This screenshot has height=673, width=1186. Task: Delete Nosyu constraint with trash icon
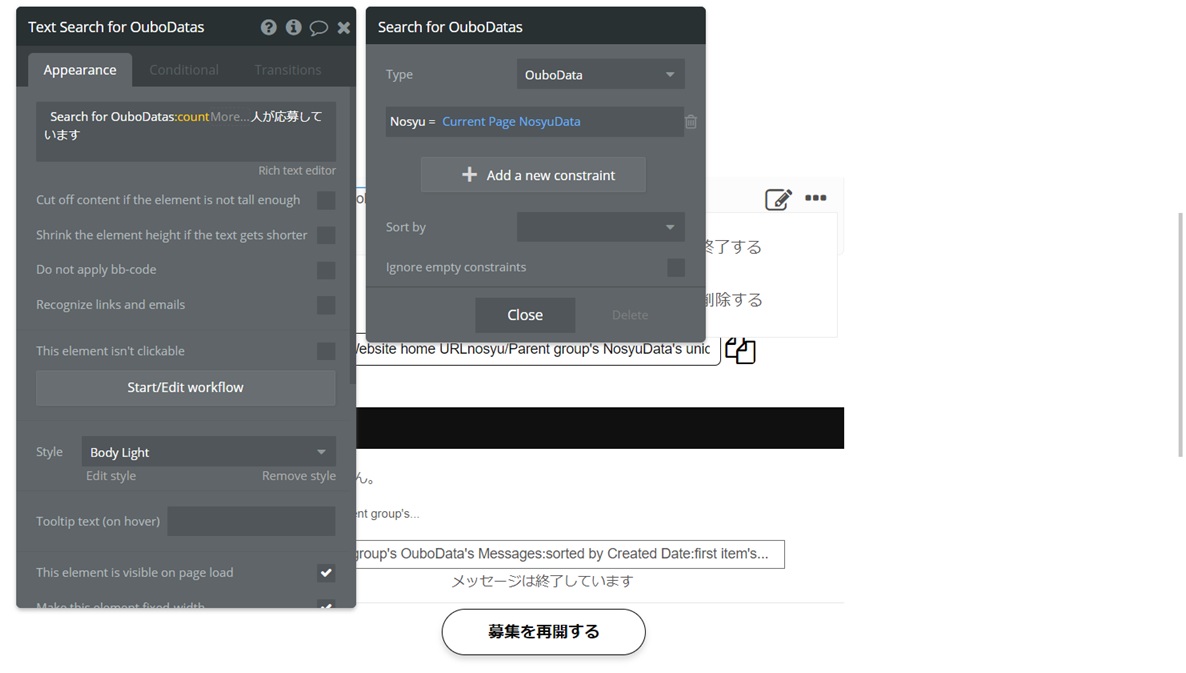point(691,122)
